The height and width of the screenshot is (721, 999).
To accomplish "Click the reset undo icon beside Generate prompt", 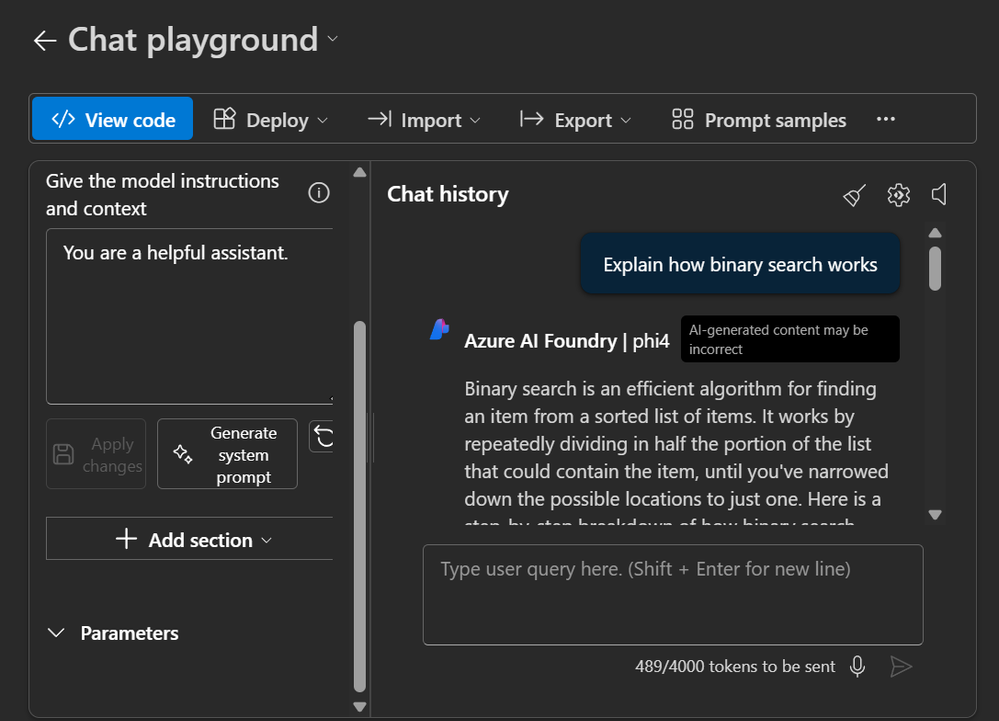I will [322, 436].
